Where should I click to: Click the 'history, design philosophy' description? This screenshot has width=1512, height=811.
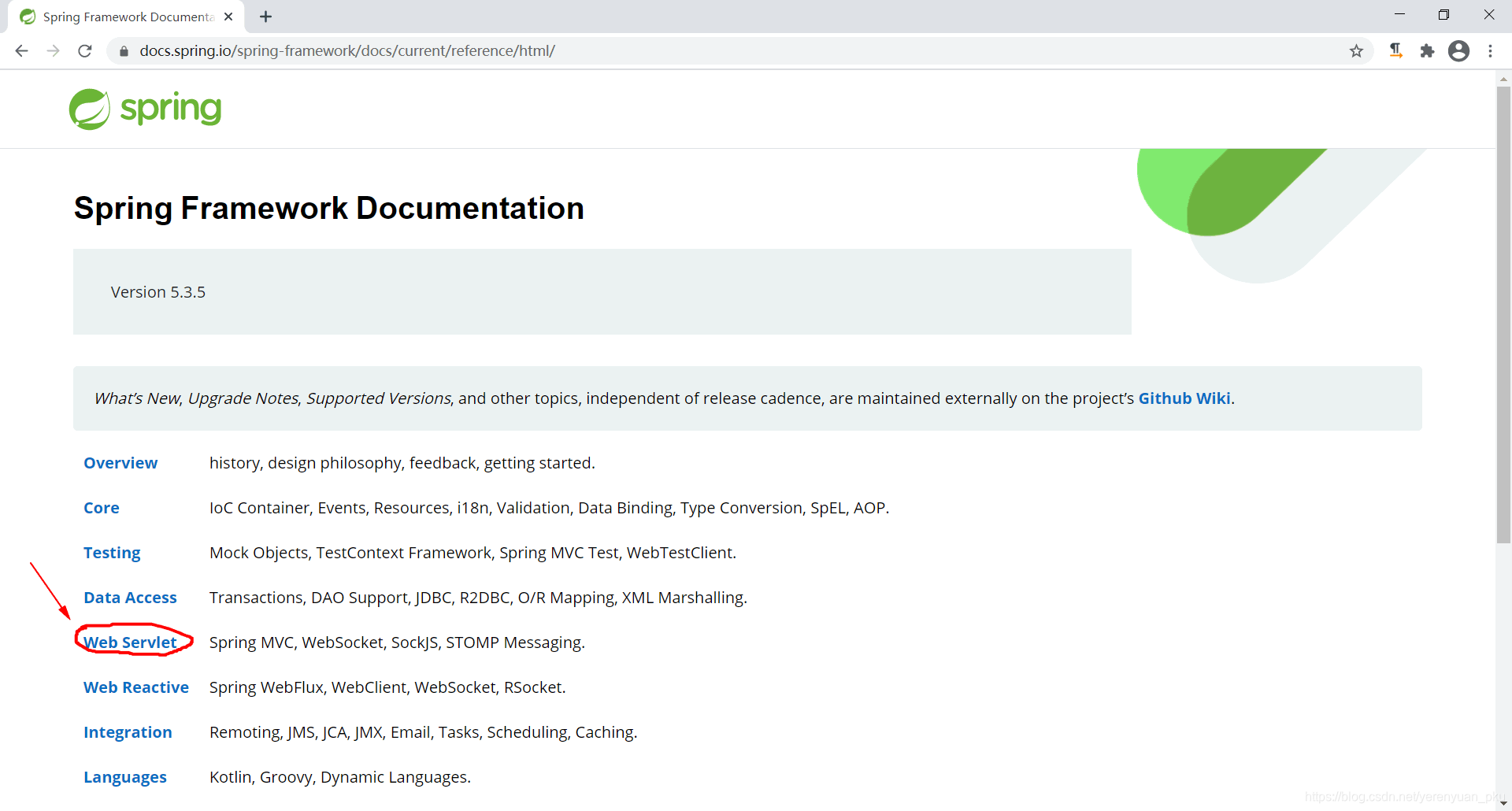point(402,463)
